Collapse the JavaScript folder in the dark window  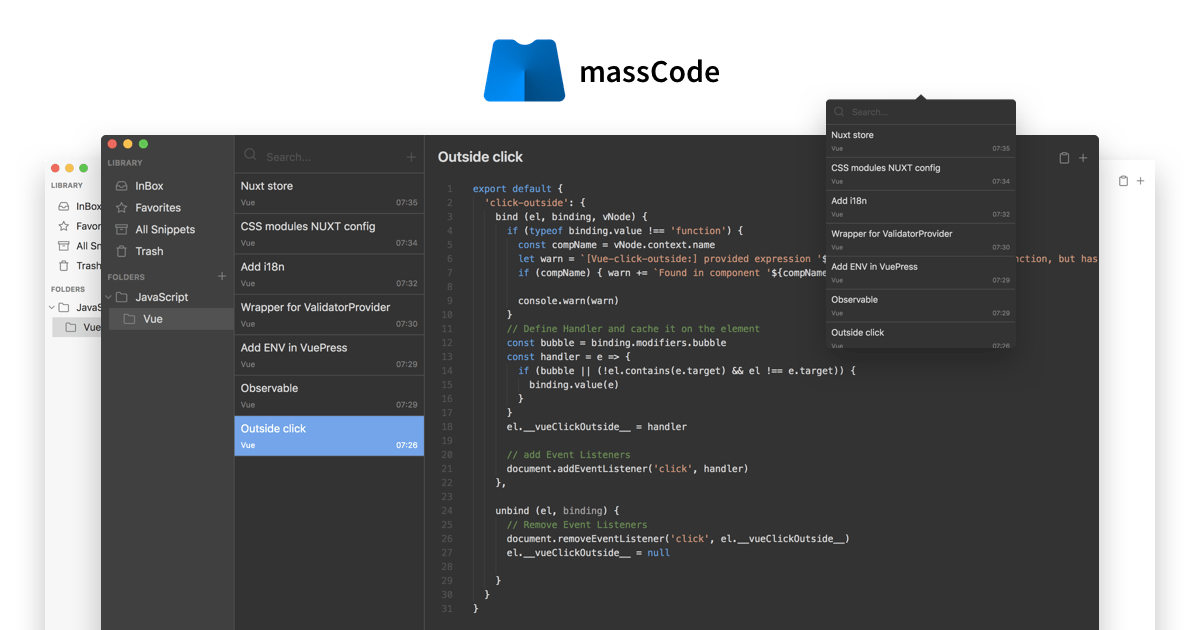pos(107,297)
